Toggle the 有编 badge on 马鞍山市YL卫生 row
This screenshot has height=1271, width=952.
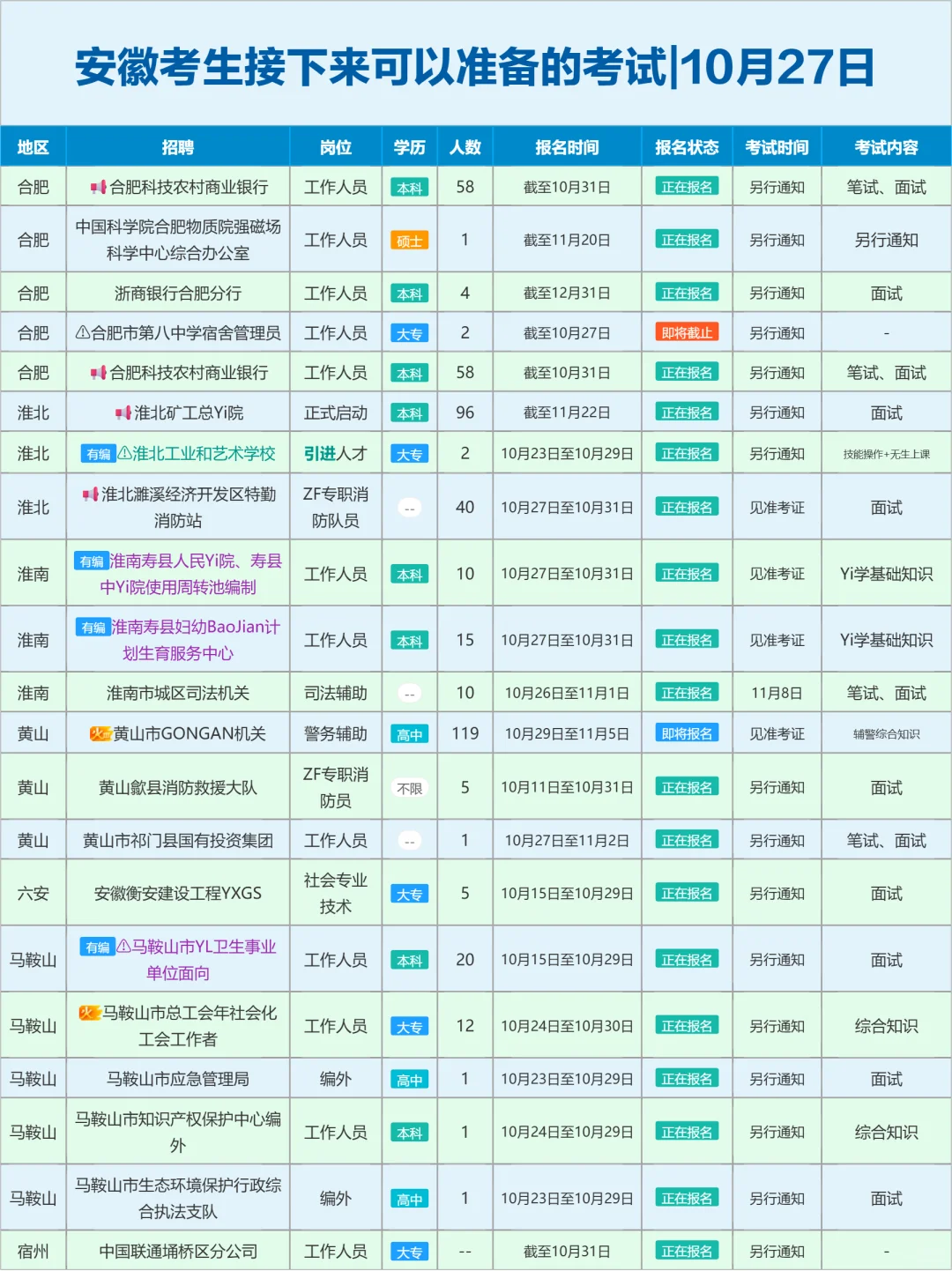(97, 947)
